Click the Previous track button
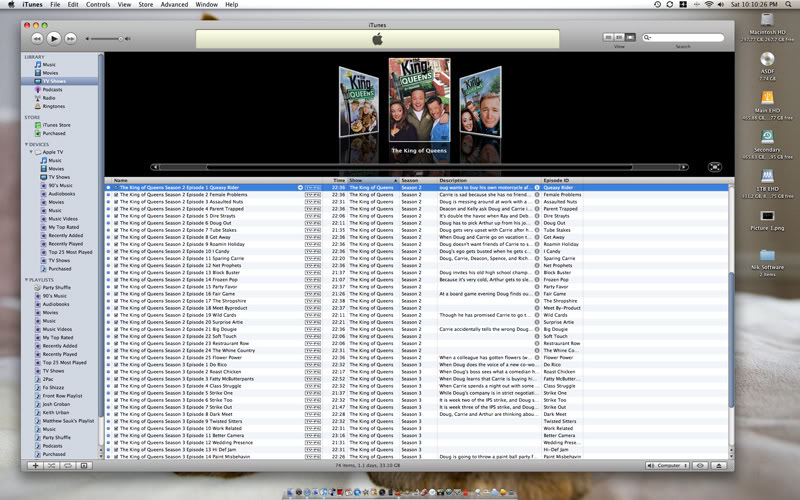 pos(37,38)
